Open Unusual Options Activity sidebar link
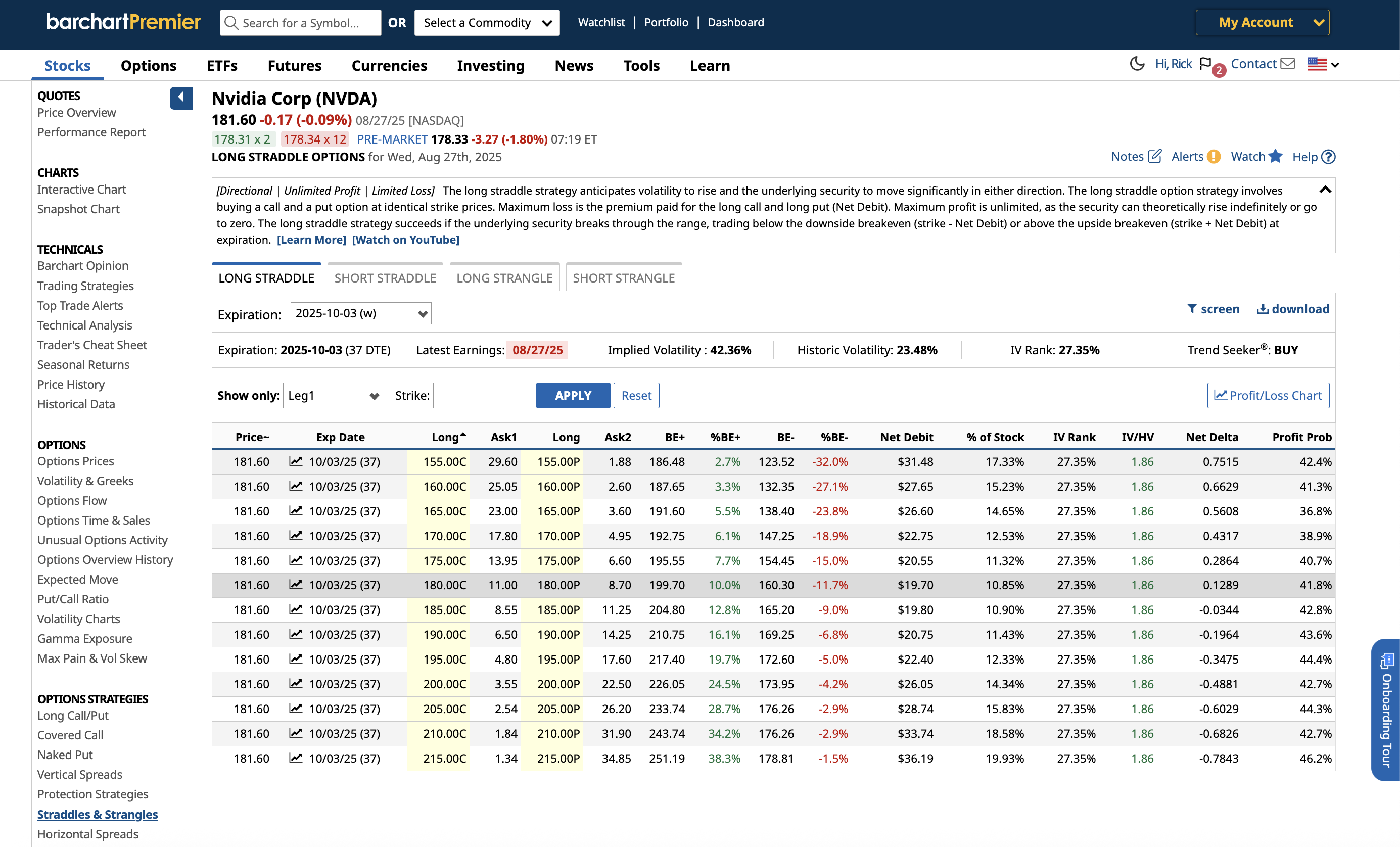Image resolution: width=1400 pixels, height=847 pixels. (102, 540)
